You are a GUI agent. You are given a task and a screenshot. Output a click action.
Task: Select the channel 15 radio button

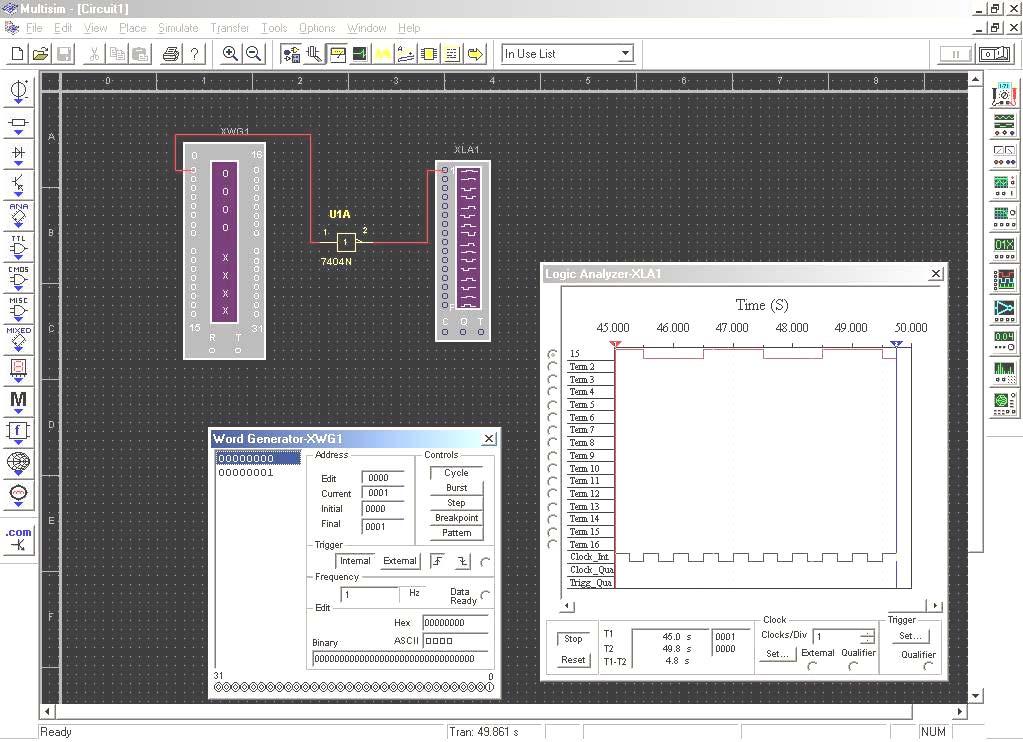click(553, 354)
